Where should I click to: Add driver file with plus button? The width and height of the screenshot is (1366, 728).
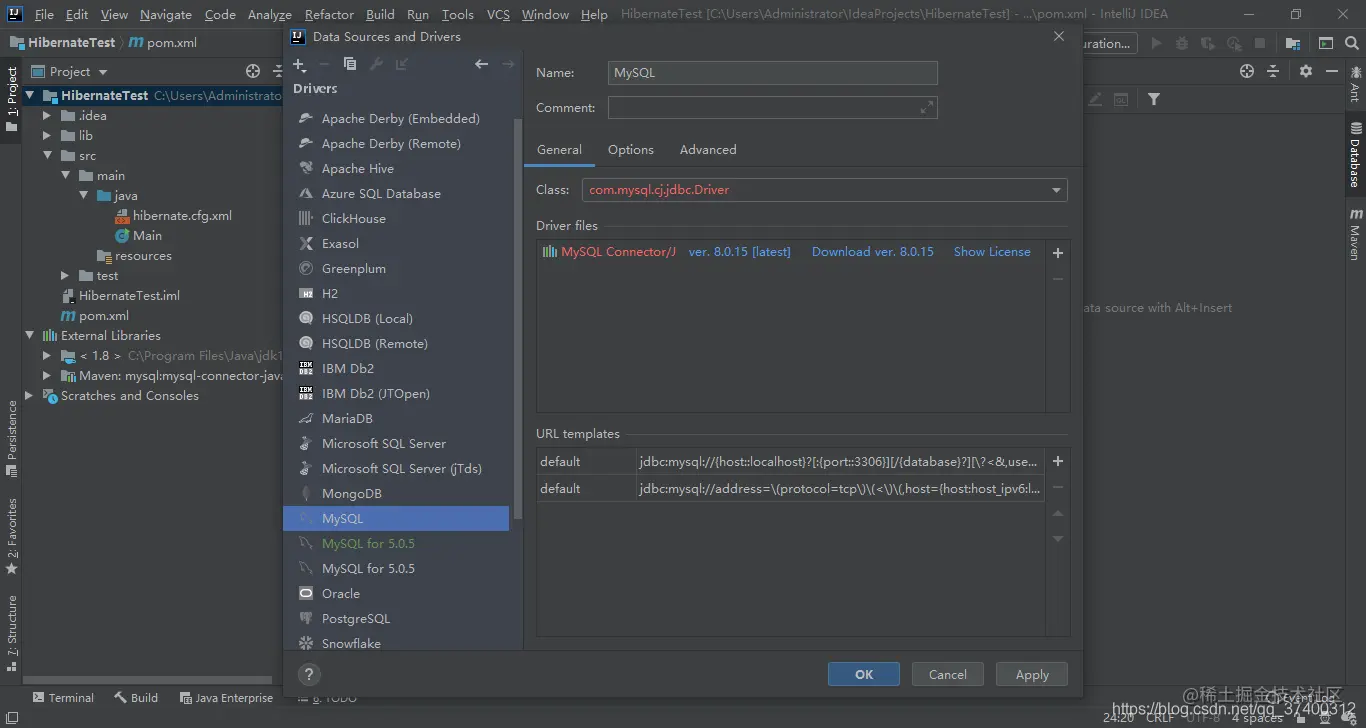click(1058, 253)
